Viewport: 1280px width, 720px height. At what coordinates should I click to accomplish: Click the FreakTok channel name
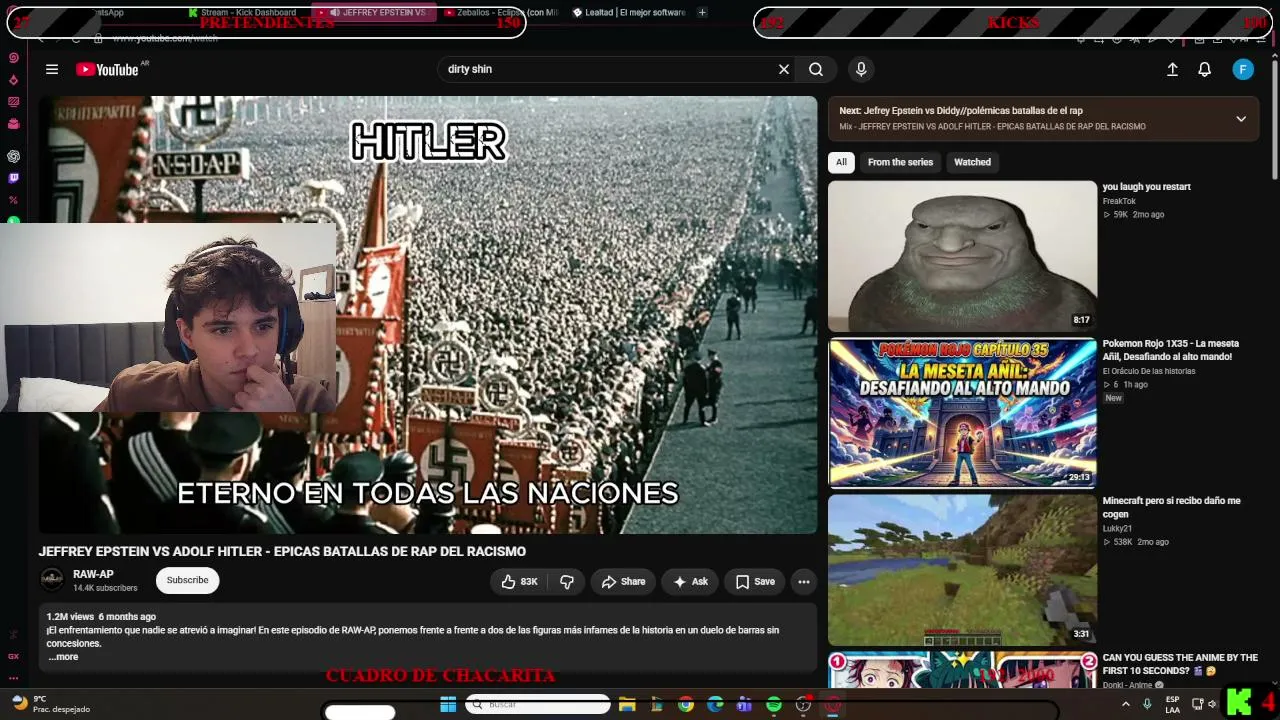(1119, 201)
